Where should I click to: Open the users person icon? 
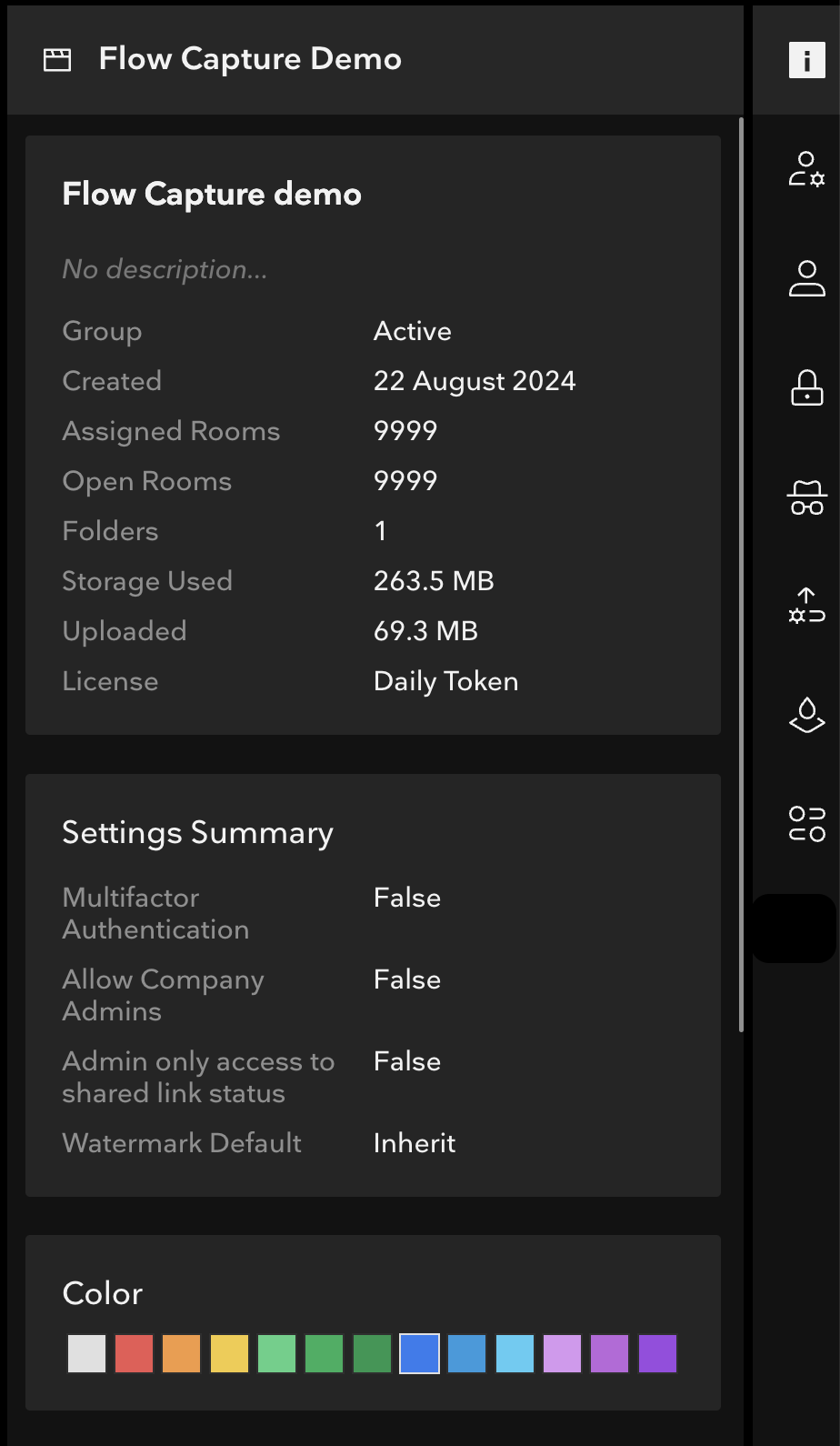[806, 278]
